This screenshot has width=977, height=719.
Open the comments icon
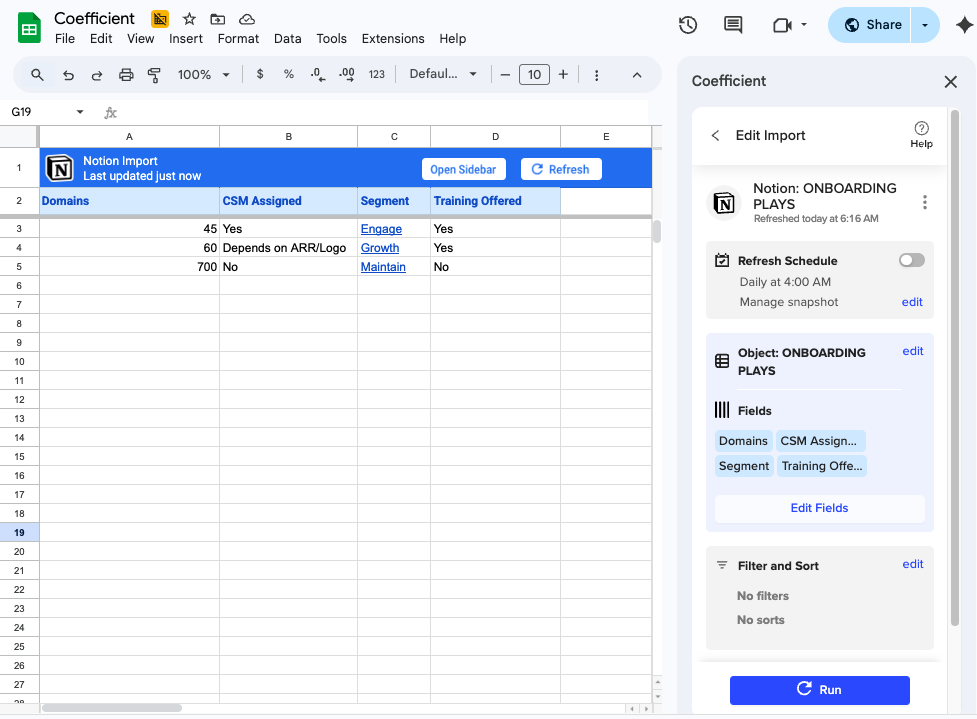tap(733, 25)
